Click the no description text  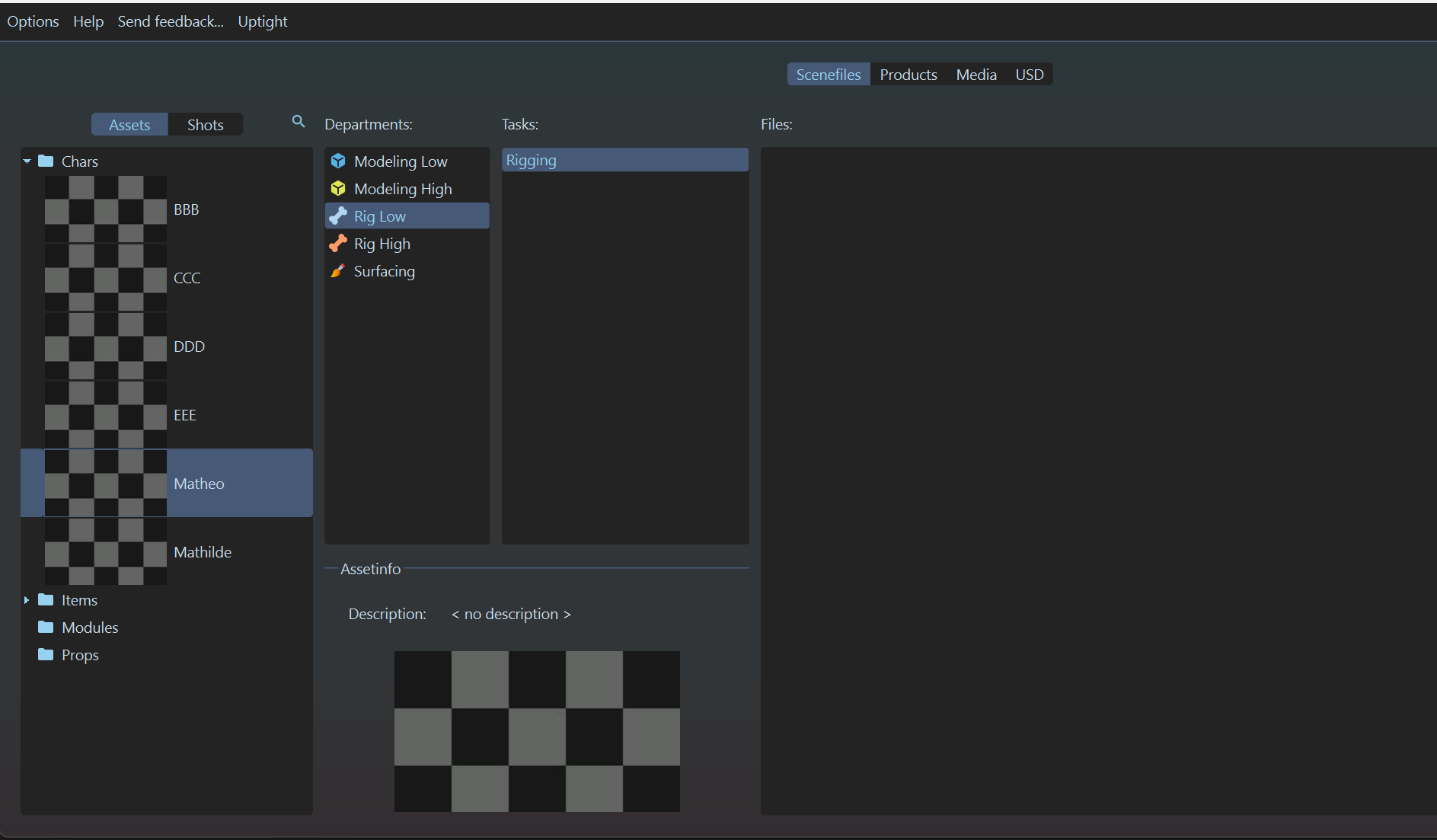coord(511,614)
